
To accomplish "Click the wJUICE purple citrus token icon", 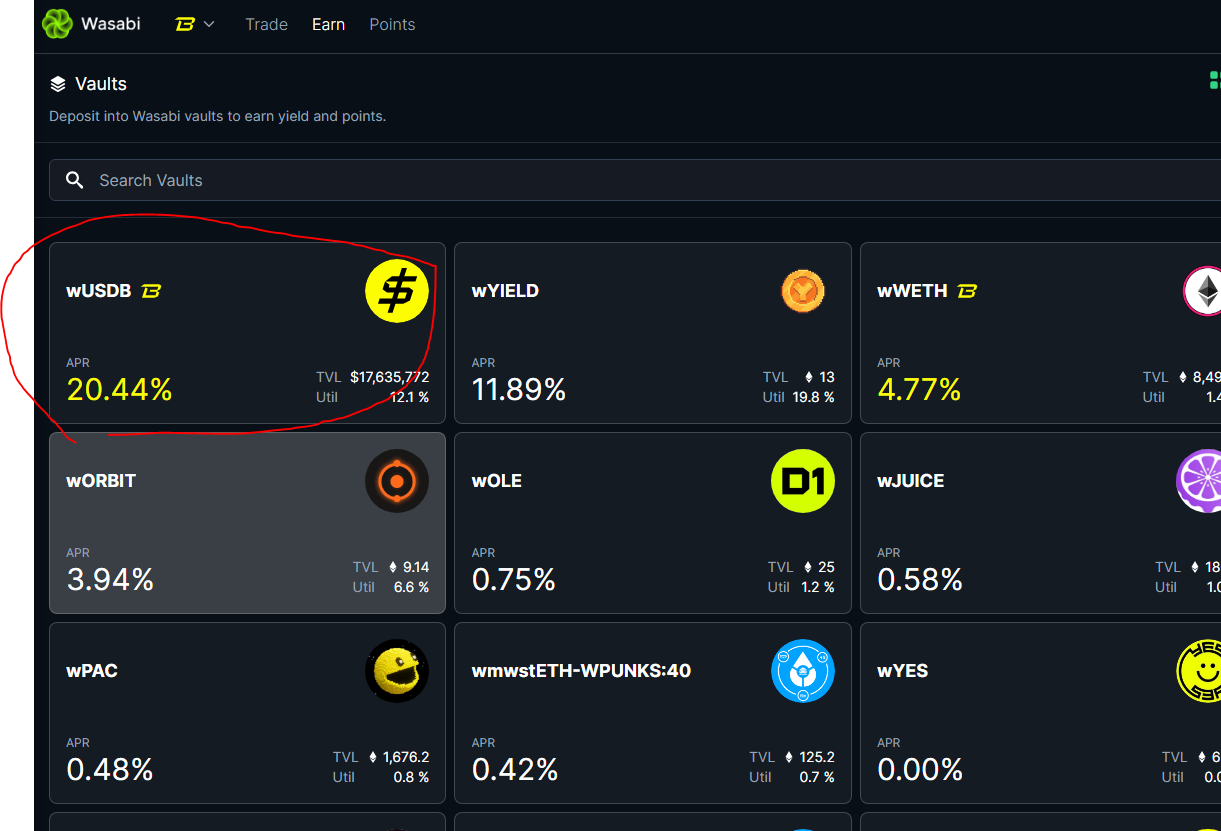I will (1199, 481).
